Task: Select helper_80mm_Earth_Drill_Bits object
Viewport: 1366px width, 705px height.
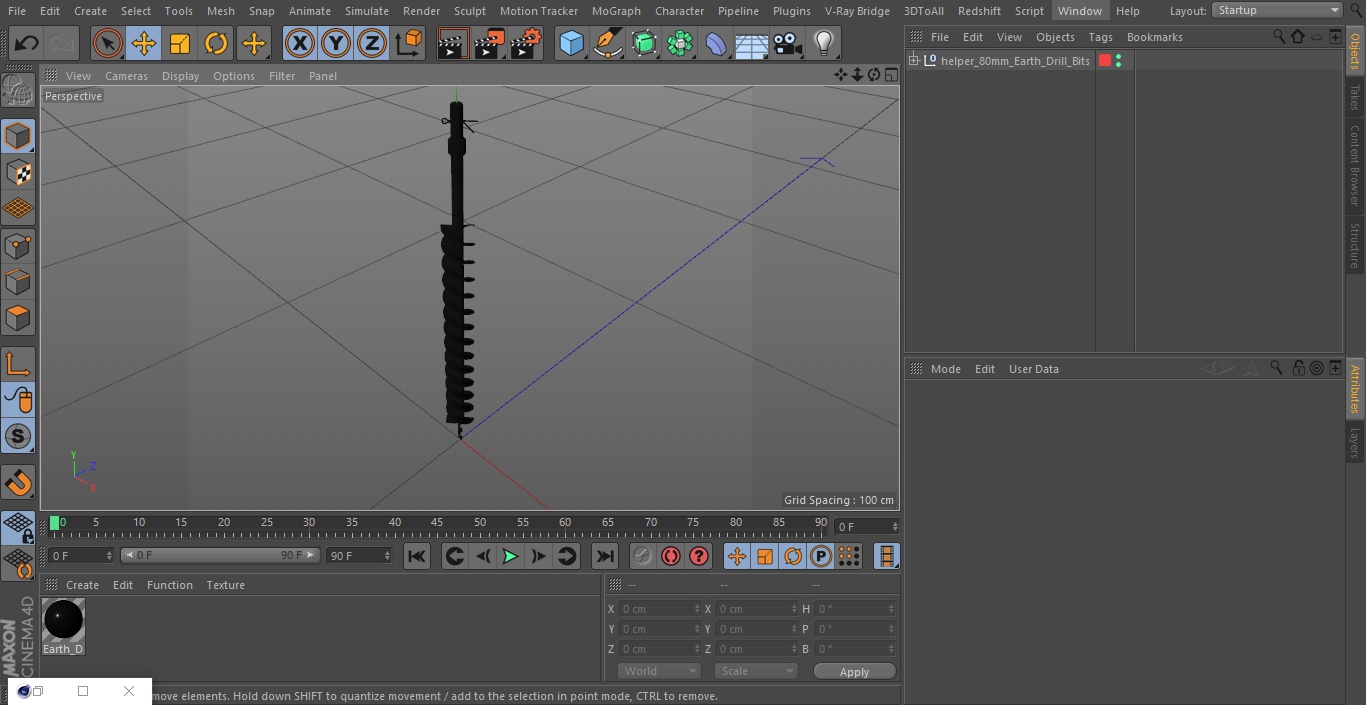Action: click(1015, 61)
